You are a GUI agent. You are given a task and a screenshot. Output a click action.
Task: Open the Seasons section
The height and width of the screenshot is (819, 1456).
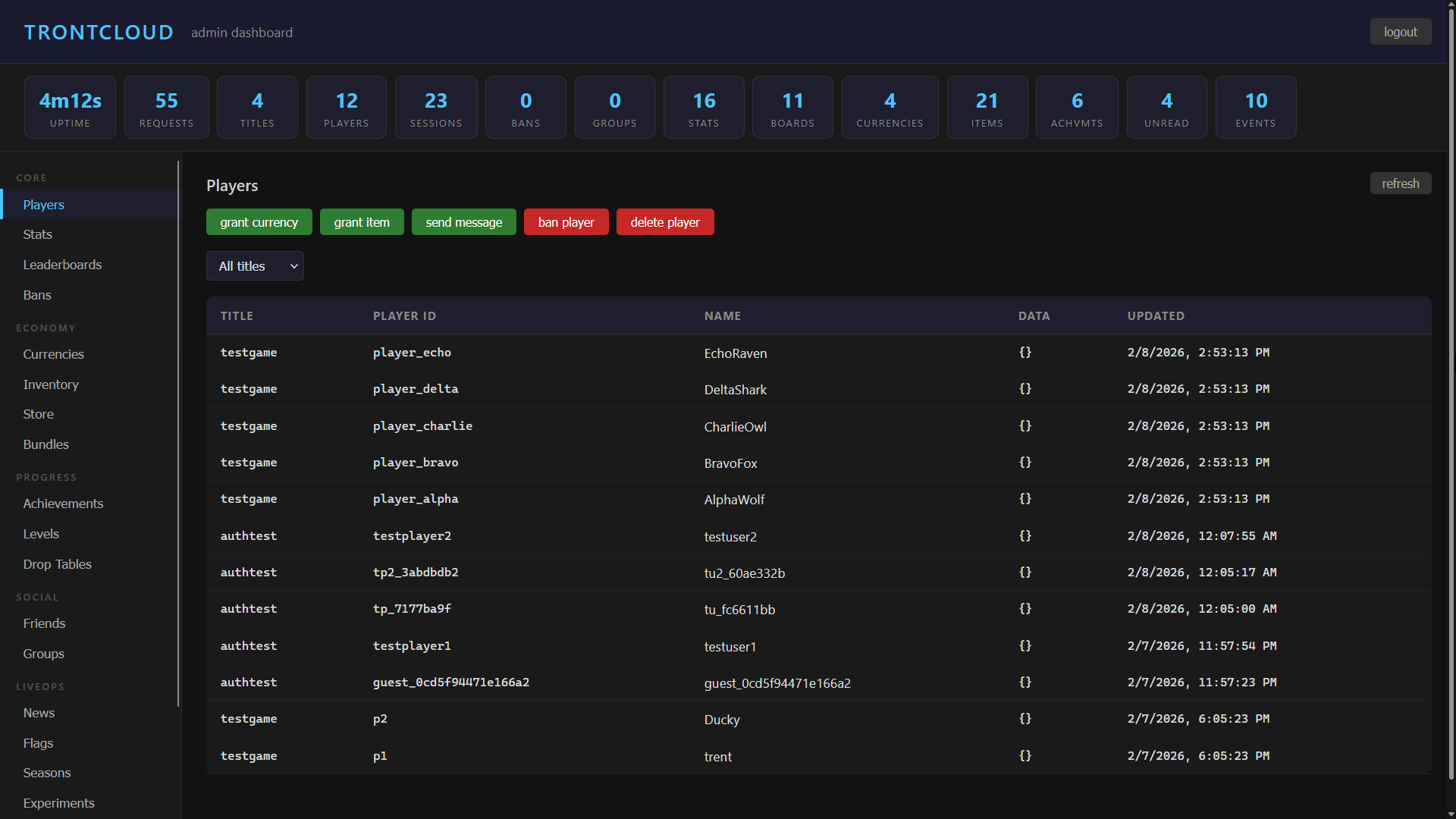tap(46, 772)
